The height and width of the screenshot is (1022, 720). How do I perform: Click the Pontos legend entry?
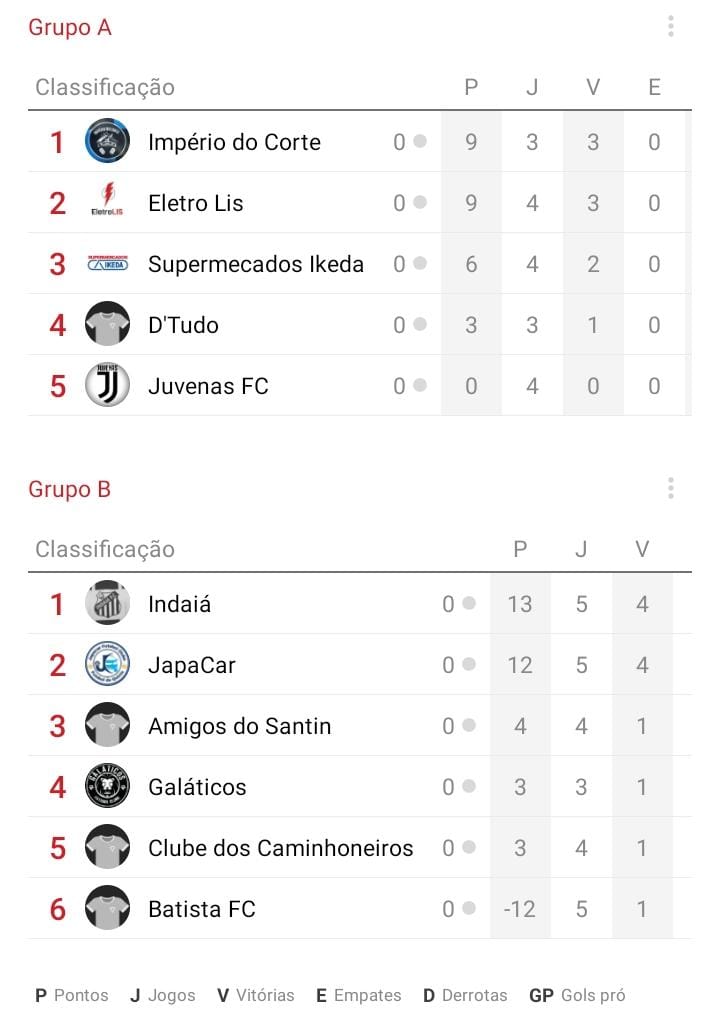pyautogui.click(x=72, y=995)
